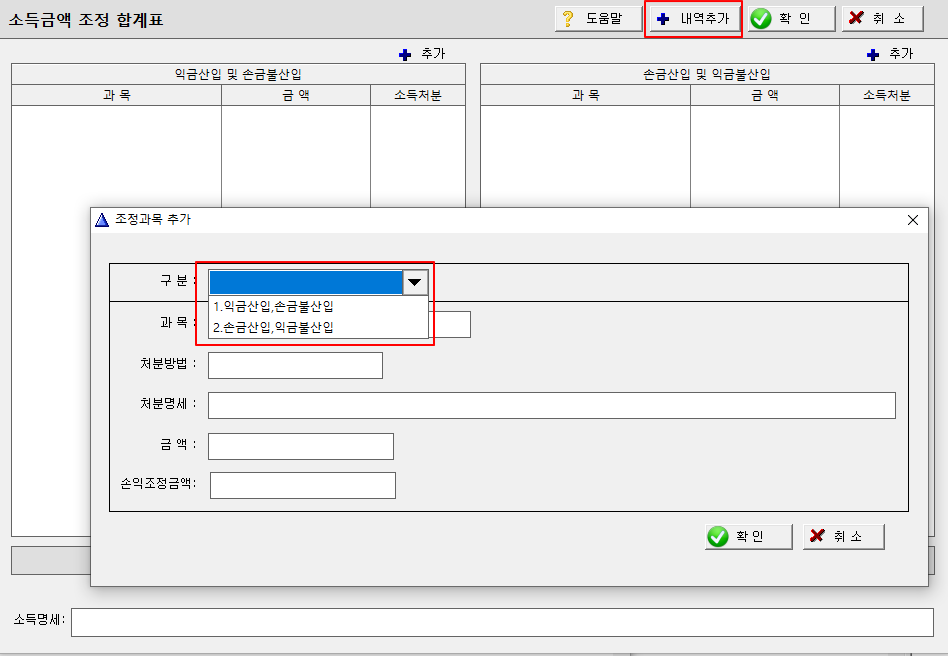Close the 조정과목 추가 dialog window
Image resolution: width=948 pixels, height=656 pixels.
coord(913,220)
